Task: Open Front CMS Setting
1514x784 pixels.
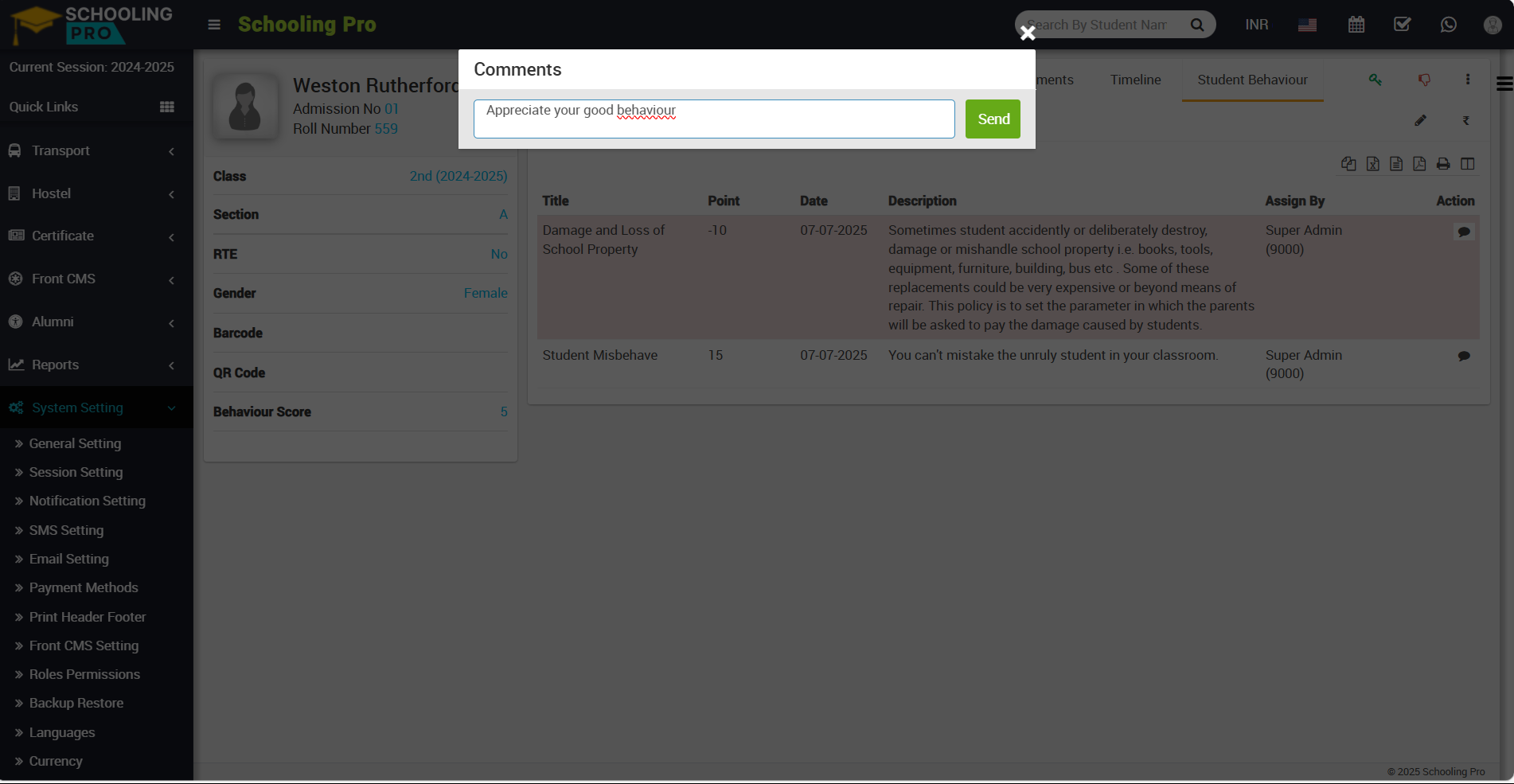Action: [x=84, y=646]
